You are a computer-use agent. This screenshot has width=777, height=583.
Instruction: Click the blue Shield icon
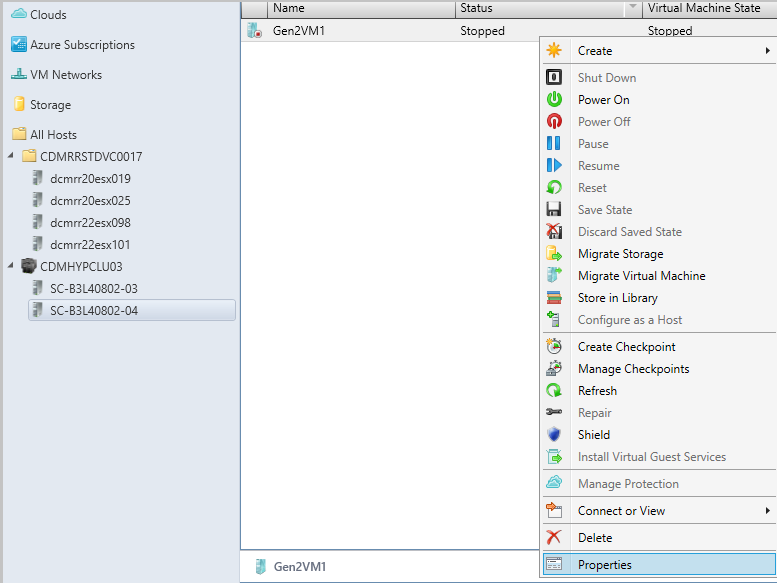pos(554,434)
